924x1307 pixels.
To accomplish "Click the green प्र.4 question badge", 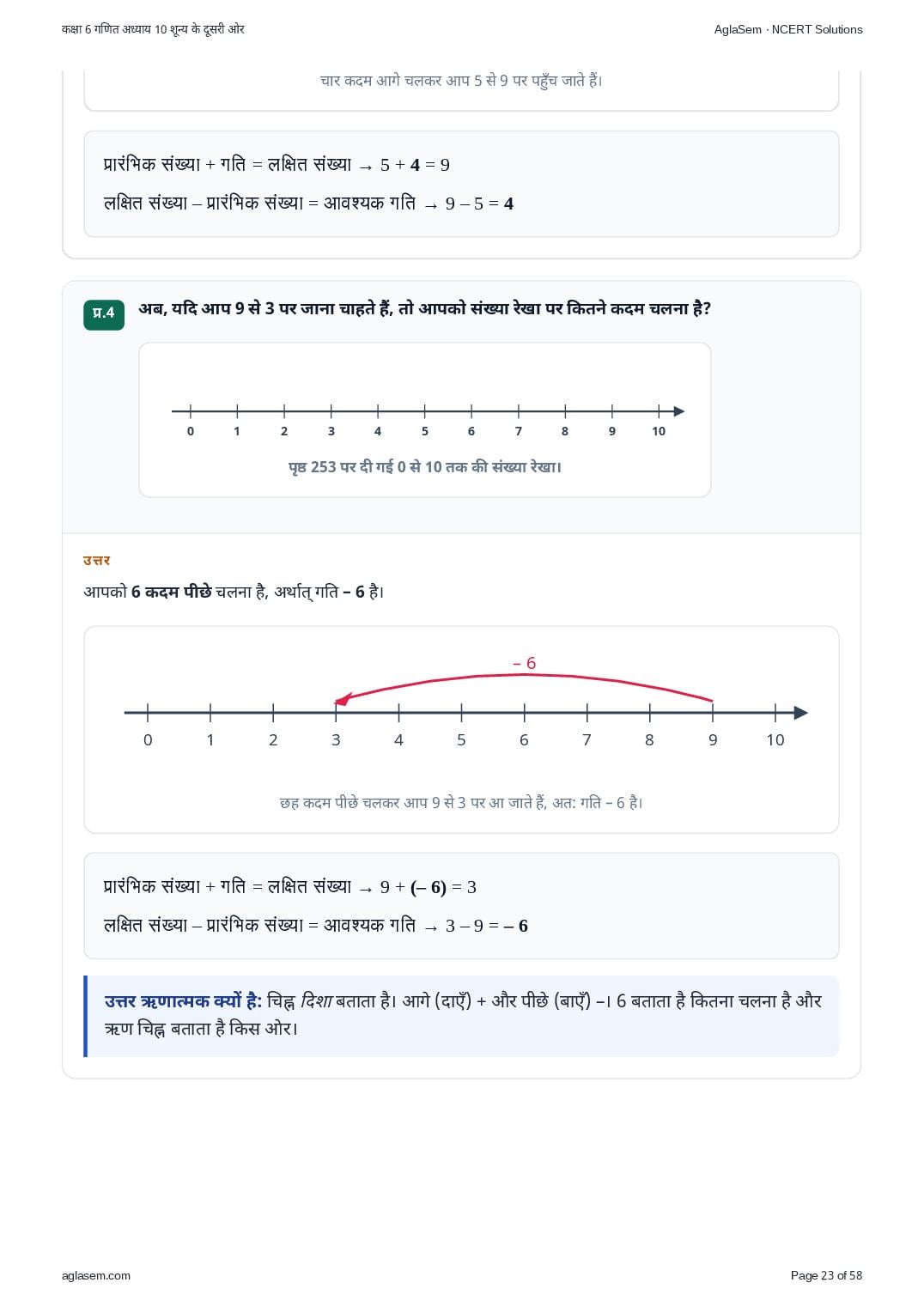I will pos(104,313).
